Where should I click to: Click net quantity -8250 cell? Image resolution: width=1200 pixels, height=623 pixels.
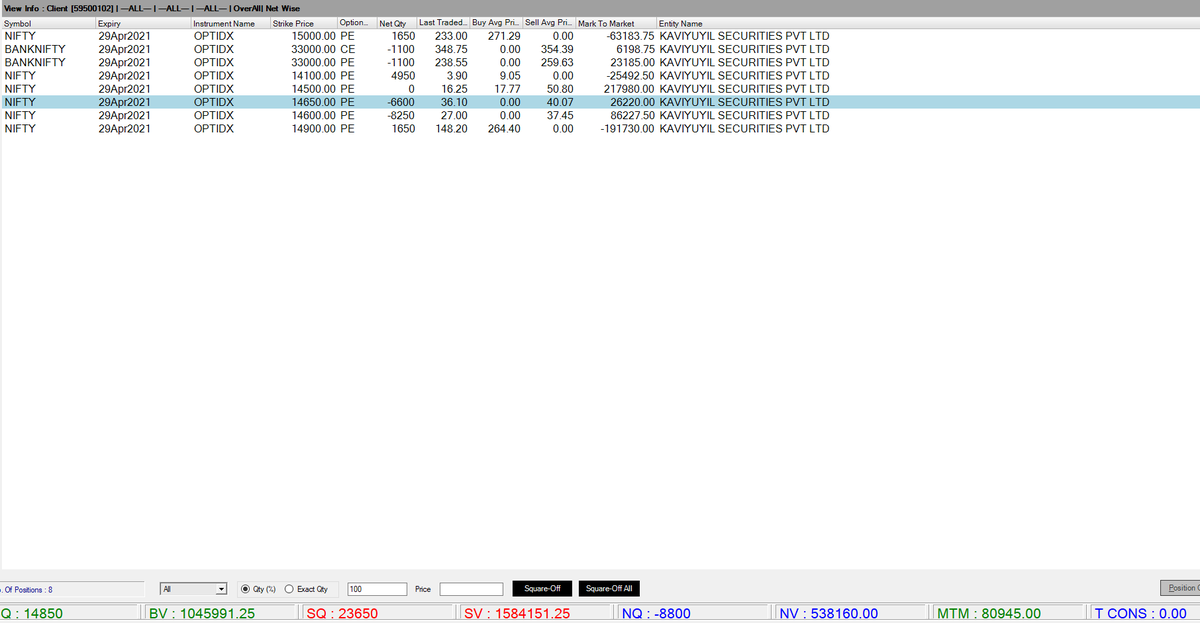coord(400,115)
